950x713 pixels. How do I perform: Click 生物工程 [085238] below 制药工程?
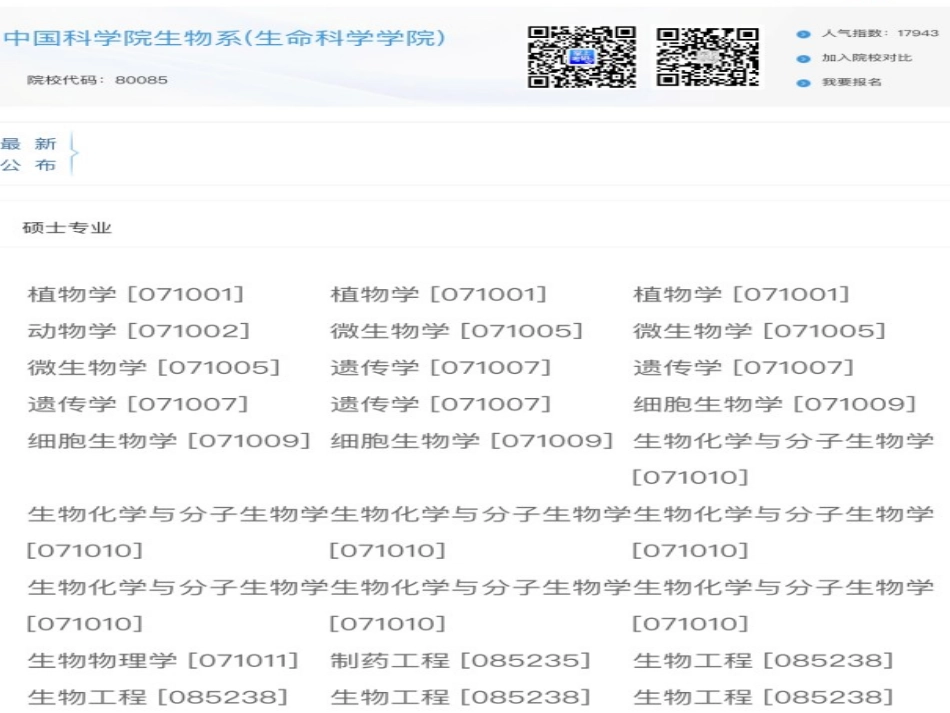(460, 697)
